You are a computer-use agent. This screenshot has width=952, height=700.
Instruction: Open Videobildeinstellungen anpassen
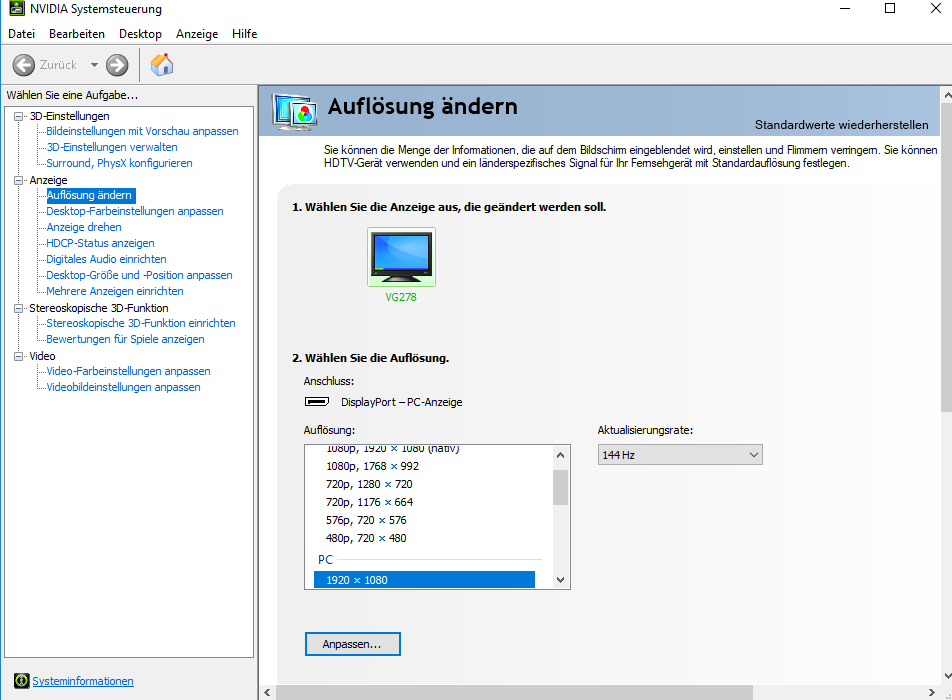coord(123,387)
